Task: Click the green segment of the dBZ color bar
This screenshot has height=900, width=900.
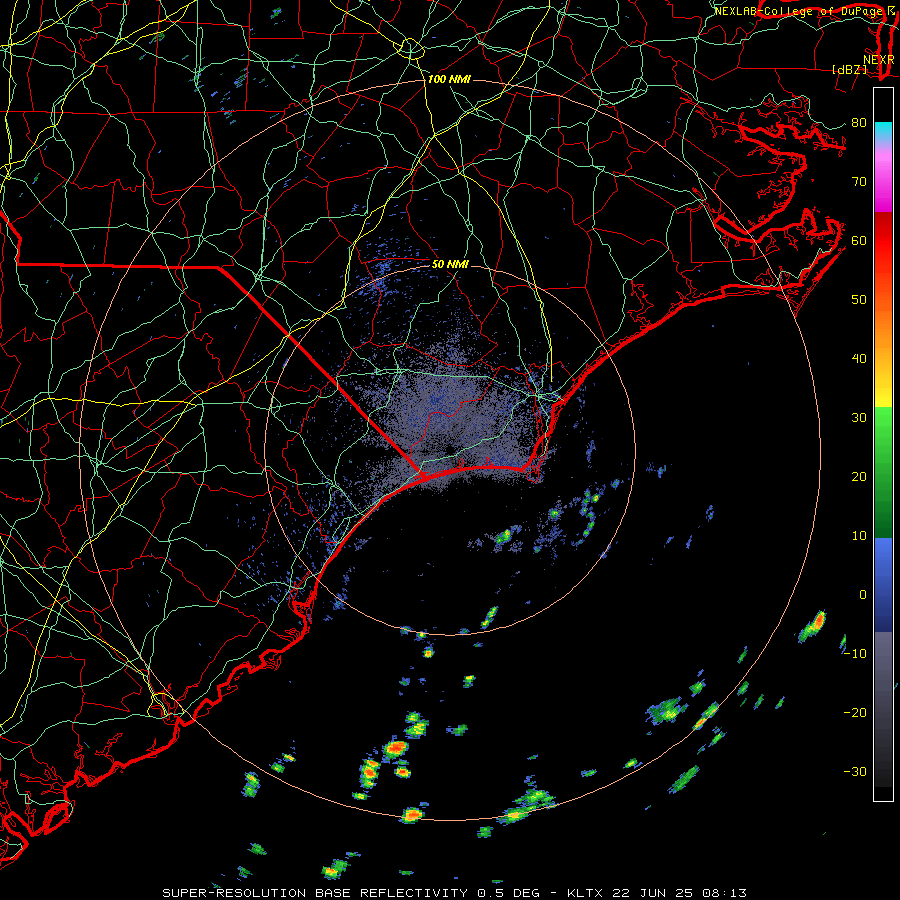Action: pyautogui.click(x=883, y=472)
